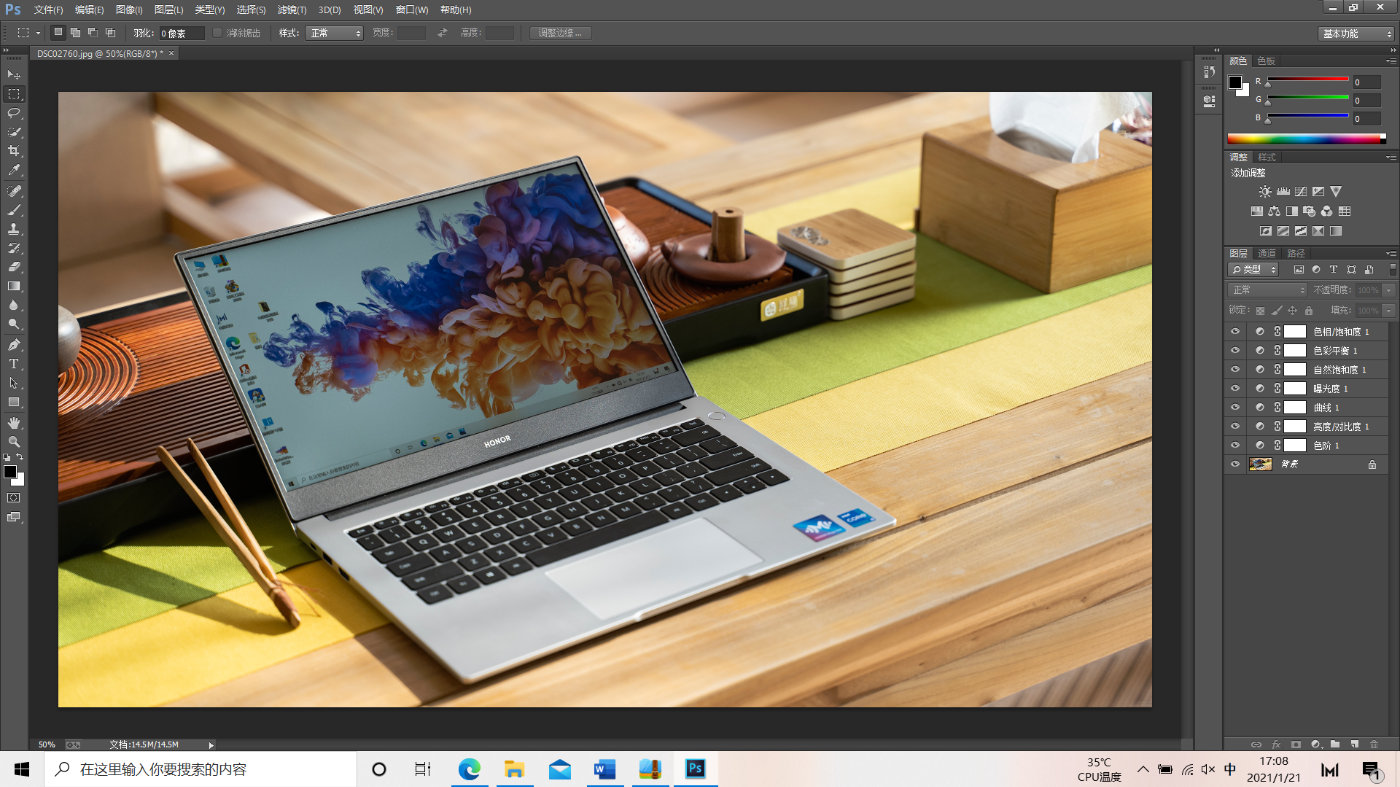Open the Curves adjustment in the Adjustments panel
The width and height of the screenshot is (1400, 787).
1301,191
